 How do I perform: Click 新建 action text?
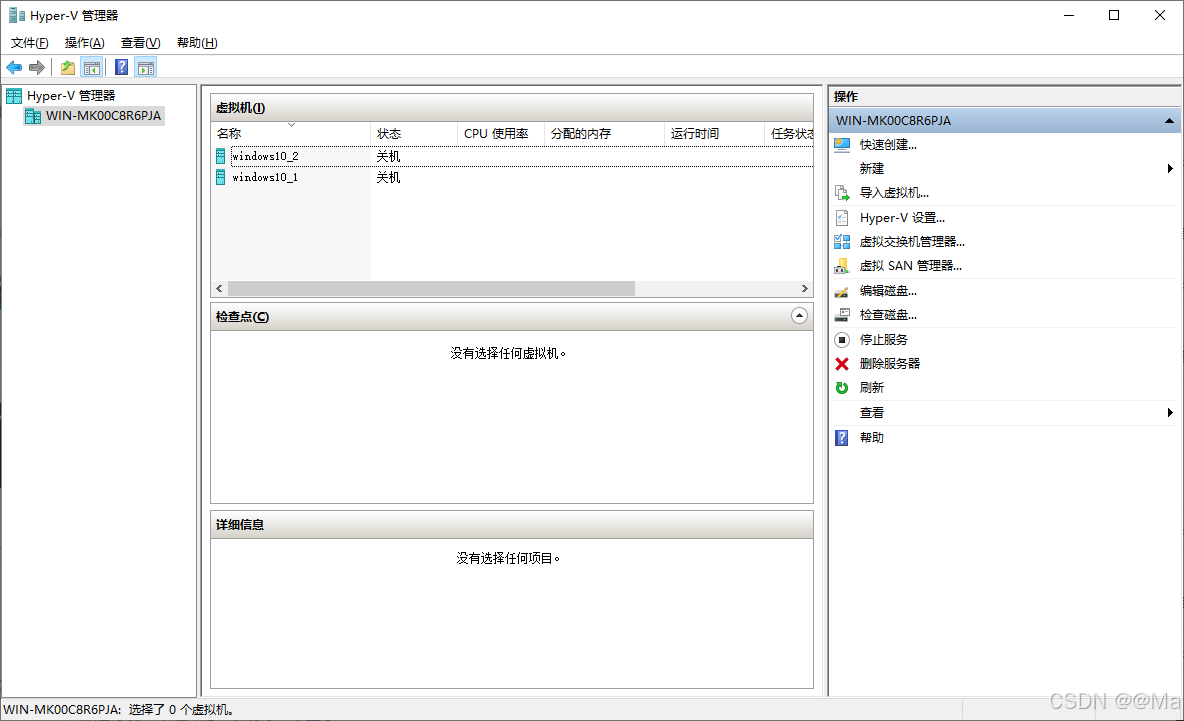click(871, 169)
